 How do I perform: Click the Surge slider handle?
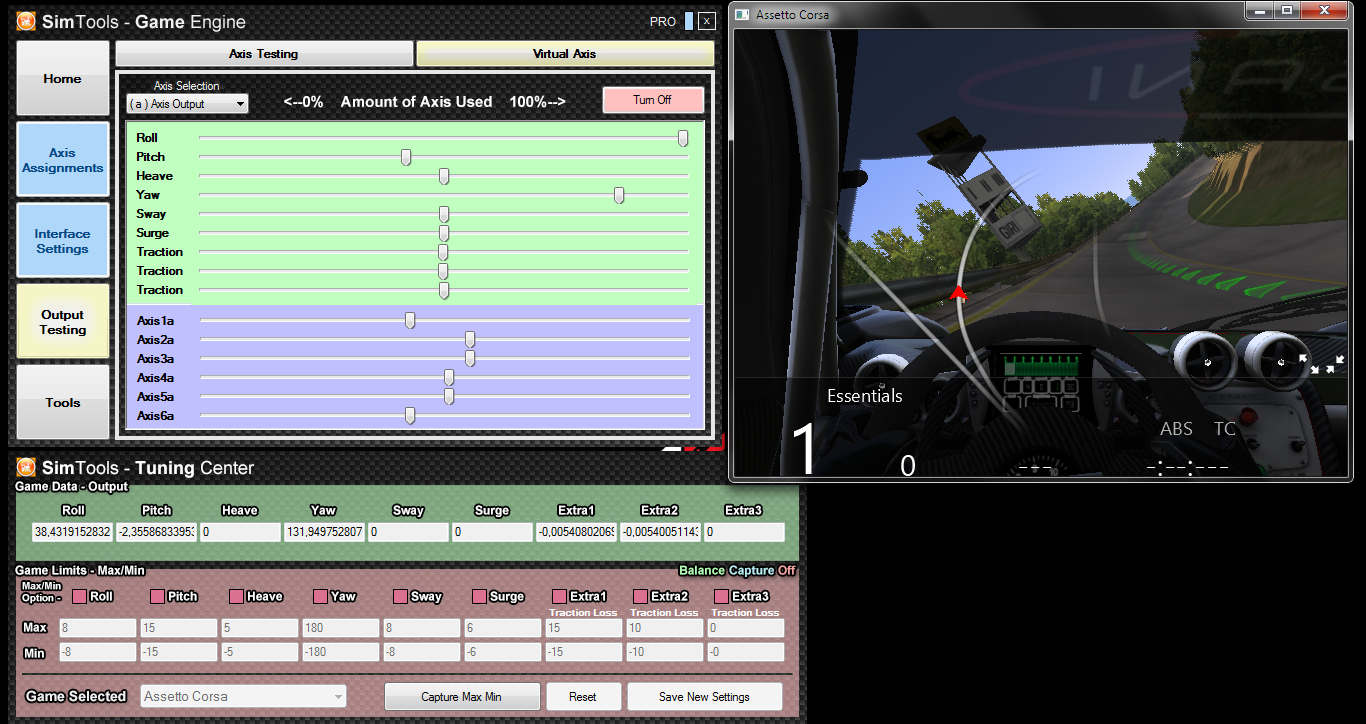444,233
